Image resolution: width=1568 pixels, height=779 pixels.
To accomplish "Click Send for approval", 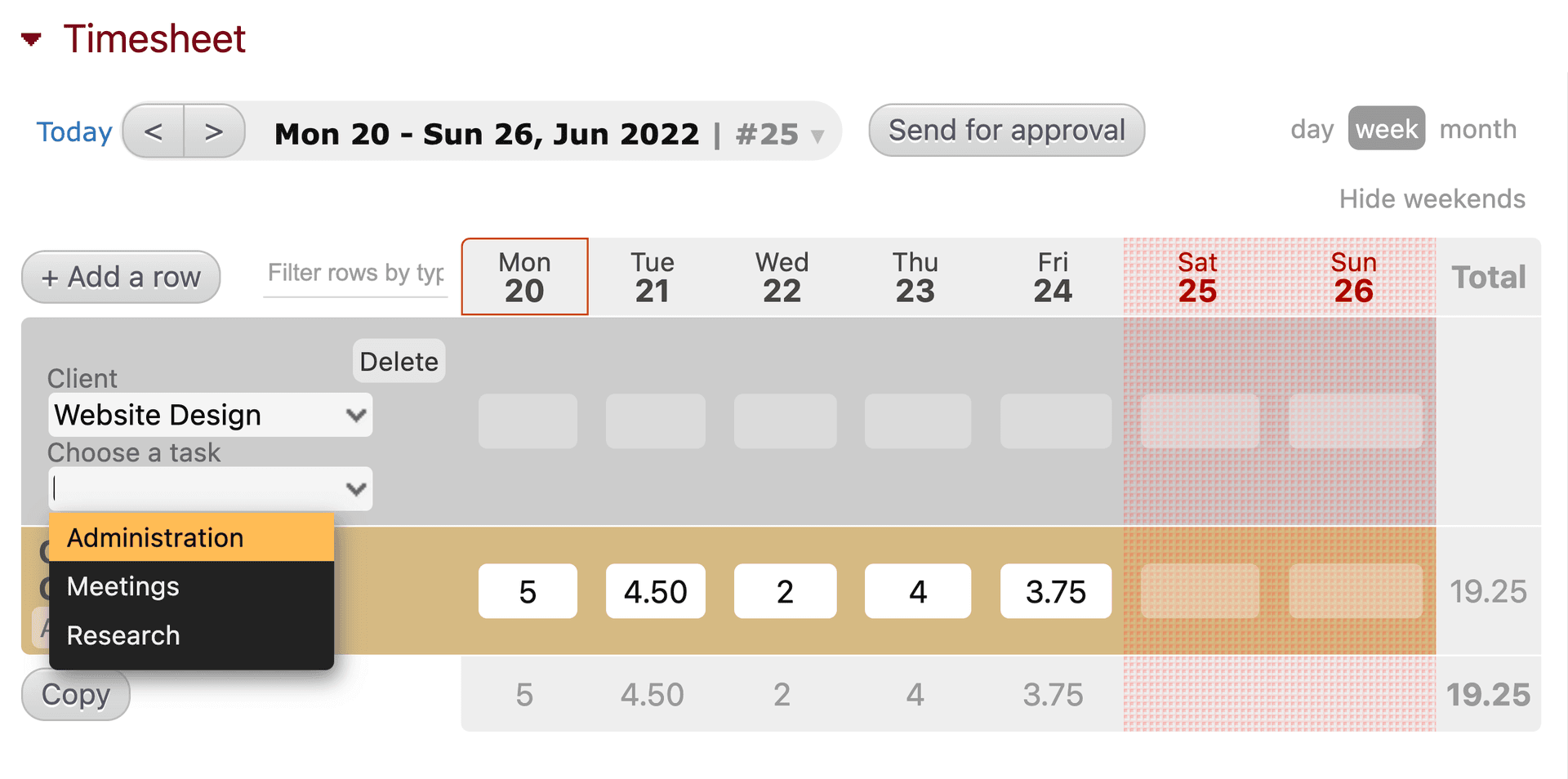I will point(1006,129).
